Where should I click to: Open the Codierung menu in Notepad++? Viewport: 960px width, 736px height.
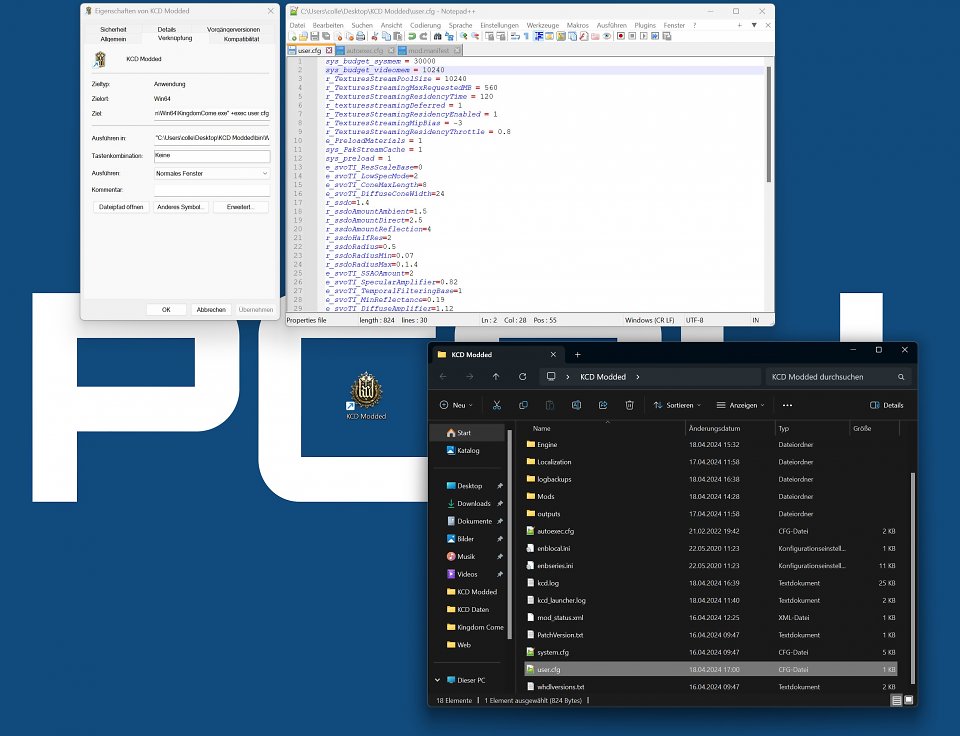[x=425, y=25]
